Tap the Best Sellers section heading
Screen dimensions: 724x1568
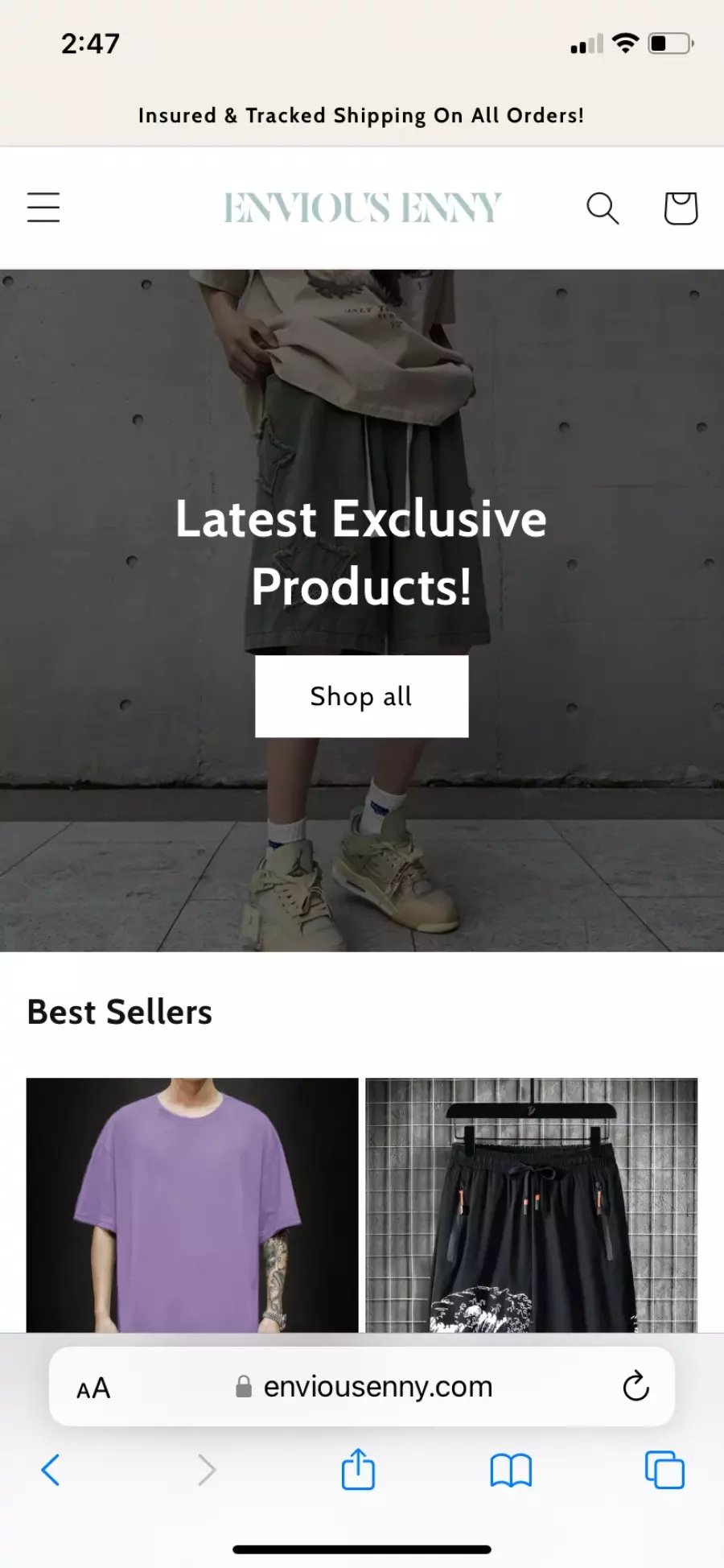[120, 1012]
